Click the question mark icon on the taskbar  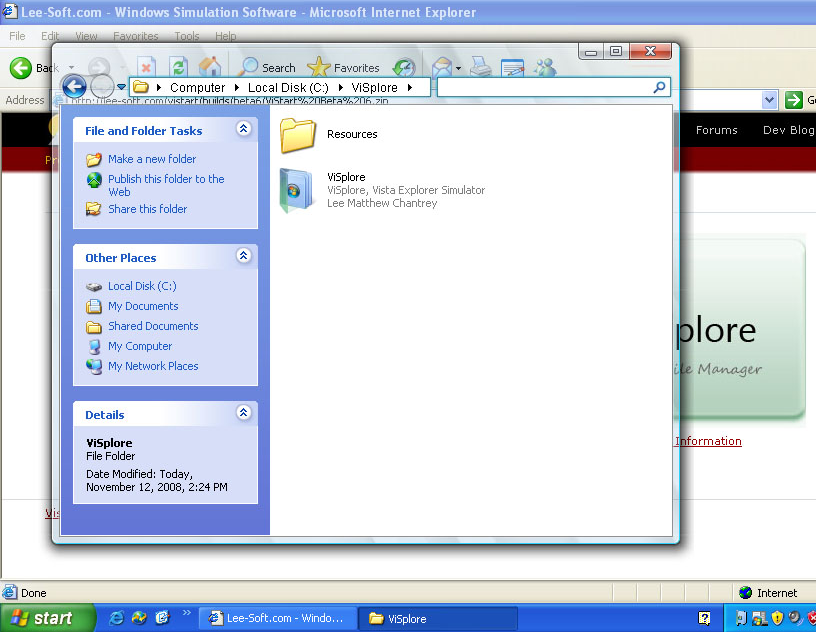pyautogui.click(x=704, y=618)
